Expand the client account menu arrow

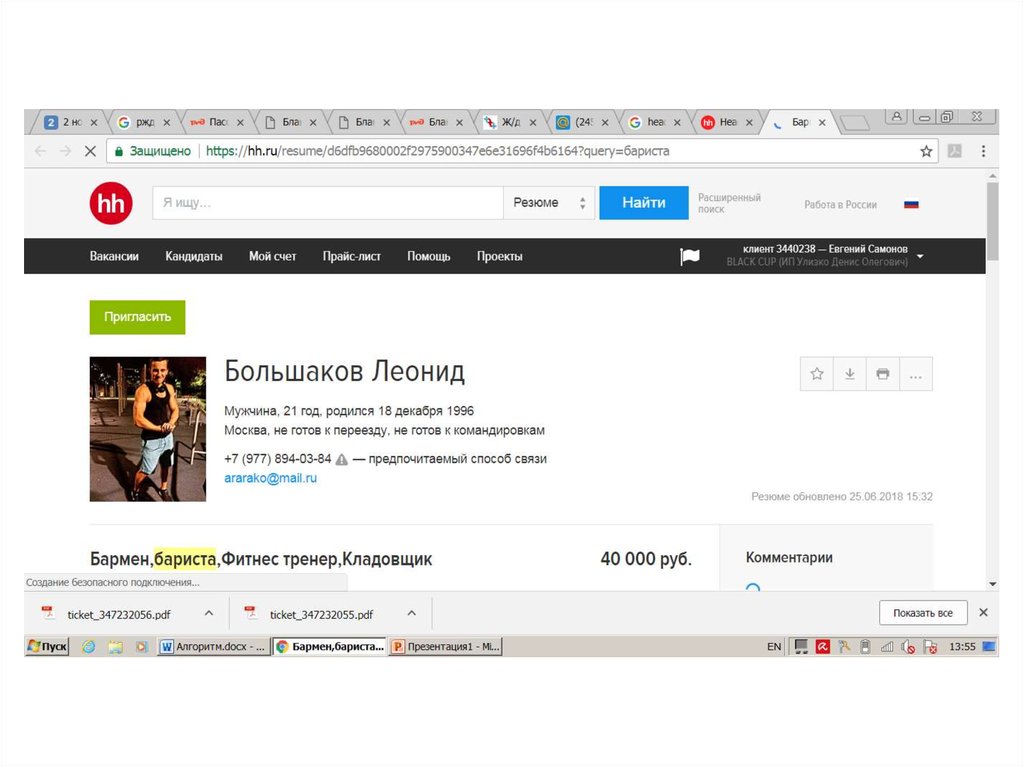pyautogui.click(x=920, y=256)
